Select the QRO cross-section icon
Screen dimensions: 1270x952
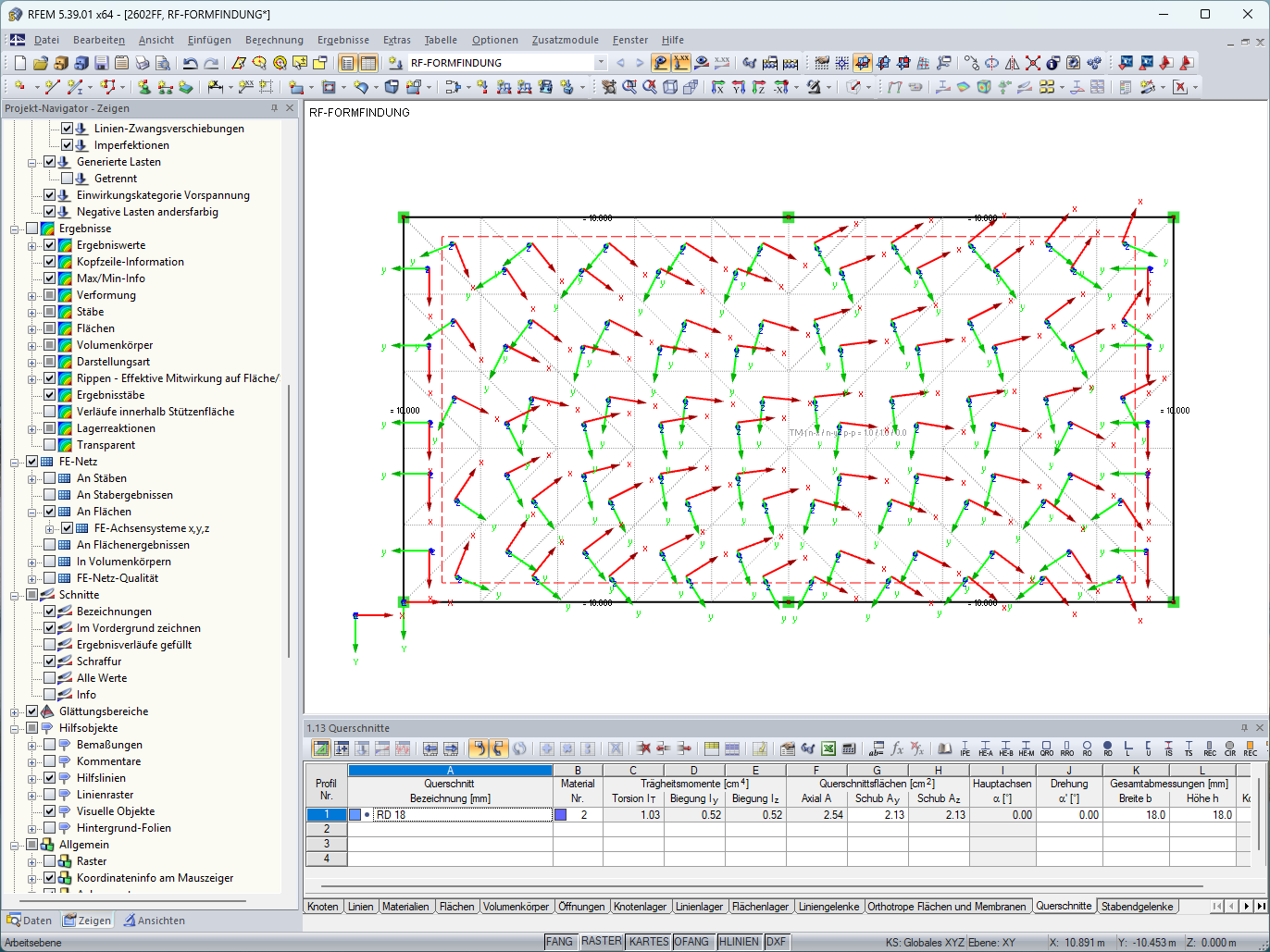1046,748
